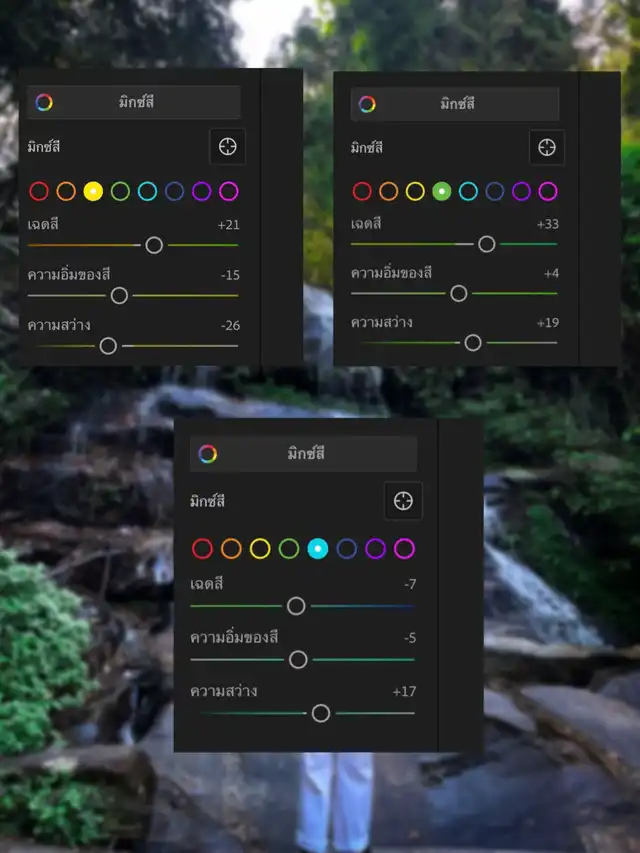Click the มิกซ์สี header button in the top-right panel
The image size is (640, 853).
coord(457,103)
